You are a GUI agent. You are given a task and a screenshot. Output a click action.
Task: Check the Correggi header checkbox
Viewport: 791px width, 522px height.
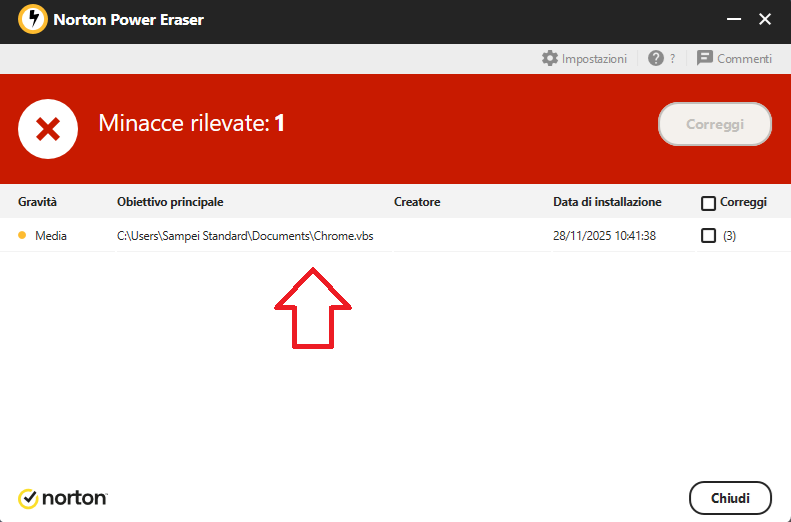point(708,203)
